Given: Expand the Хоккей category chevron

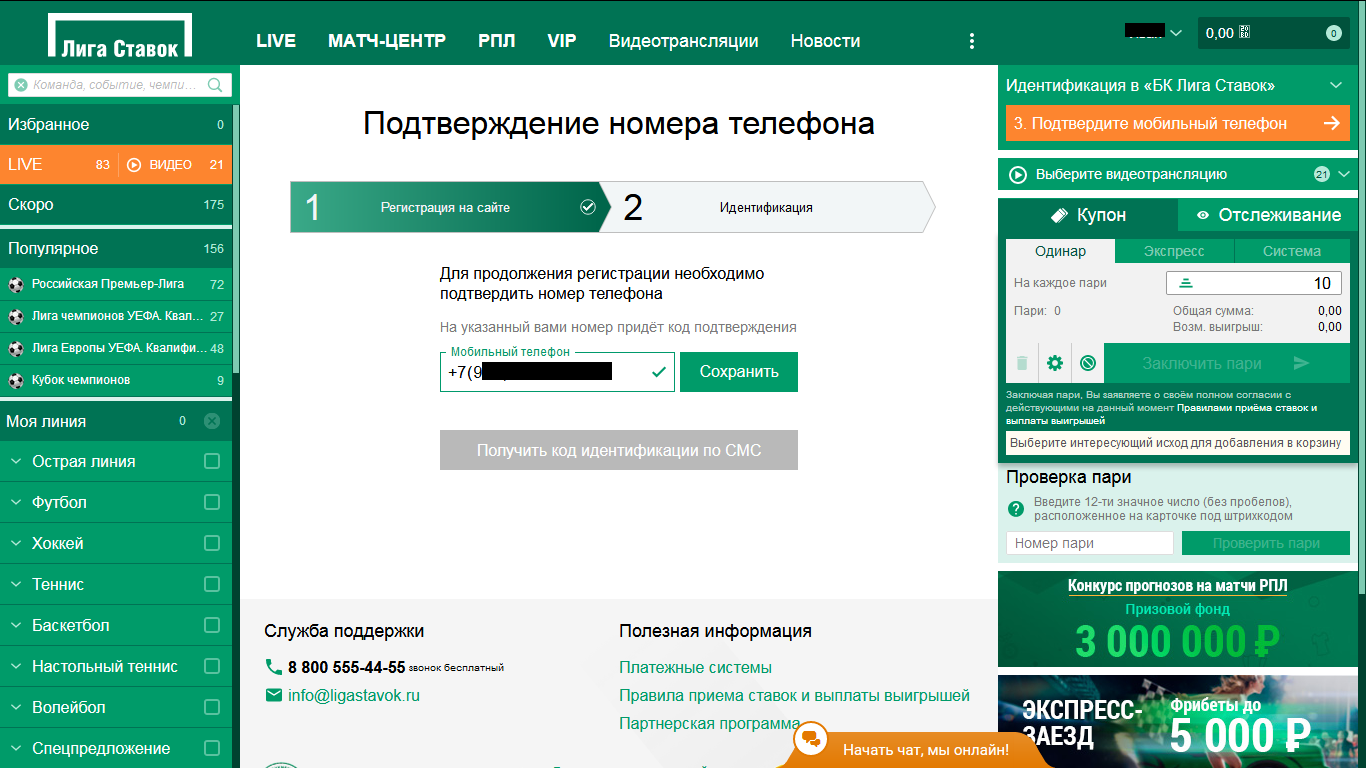Looking at the screenshot, I should click(15, 543).
